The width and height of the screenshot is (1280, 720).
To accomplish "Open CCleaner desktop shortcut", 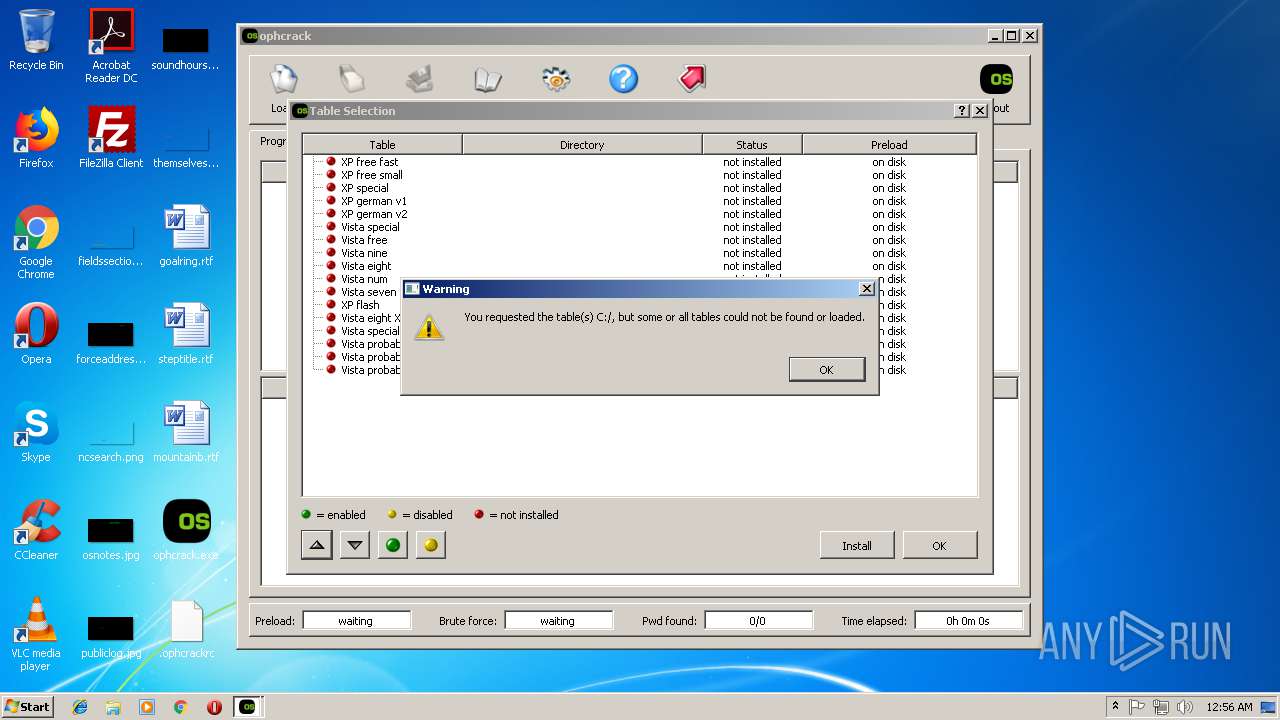I will (x=36, y=530).
